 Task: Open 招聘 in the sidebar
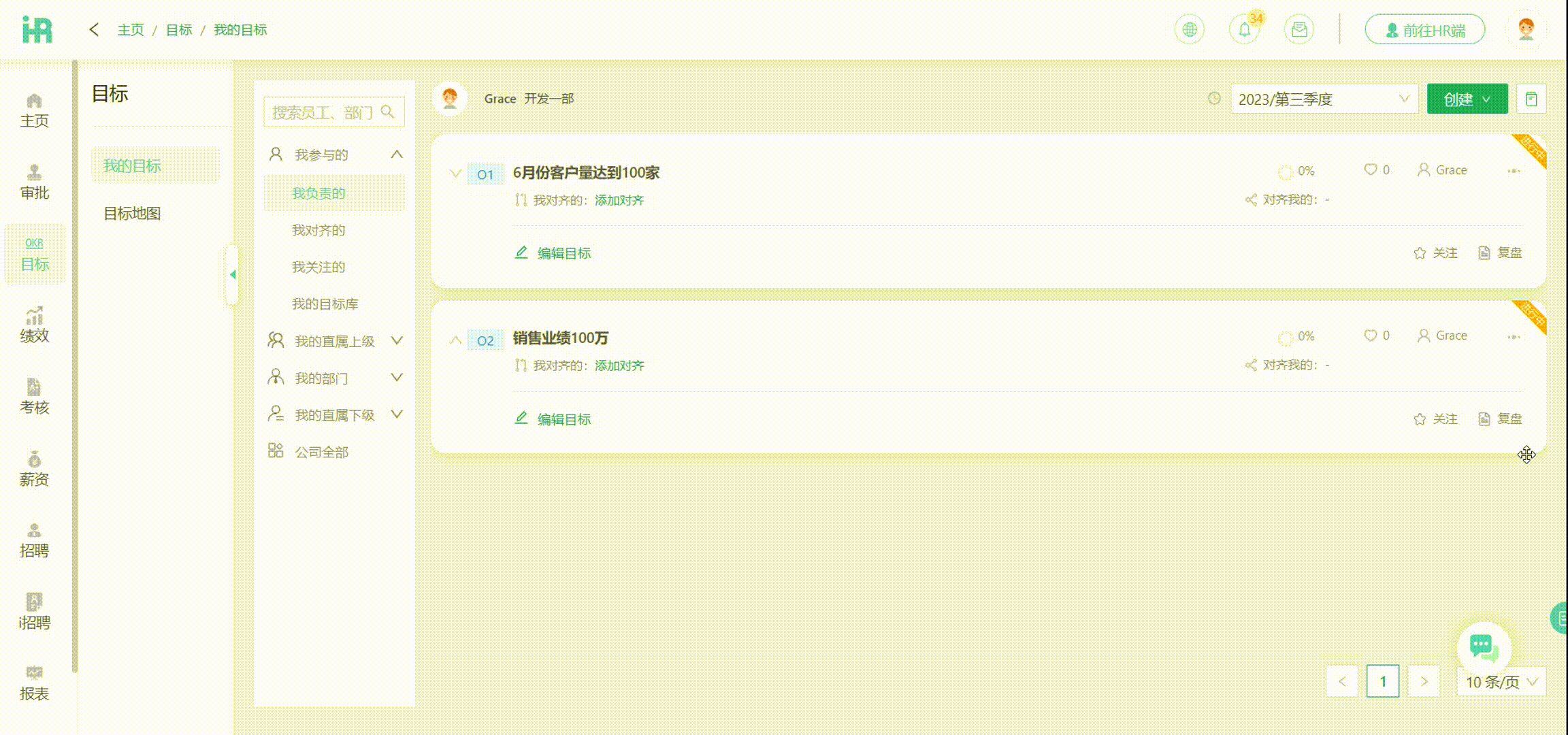[x=34, y=540]
